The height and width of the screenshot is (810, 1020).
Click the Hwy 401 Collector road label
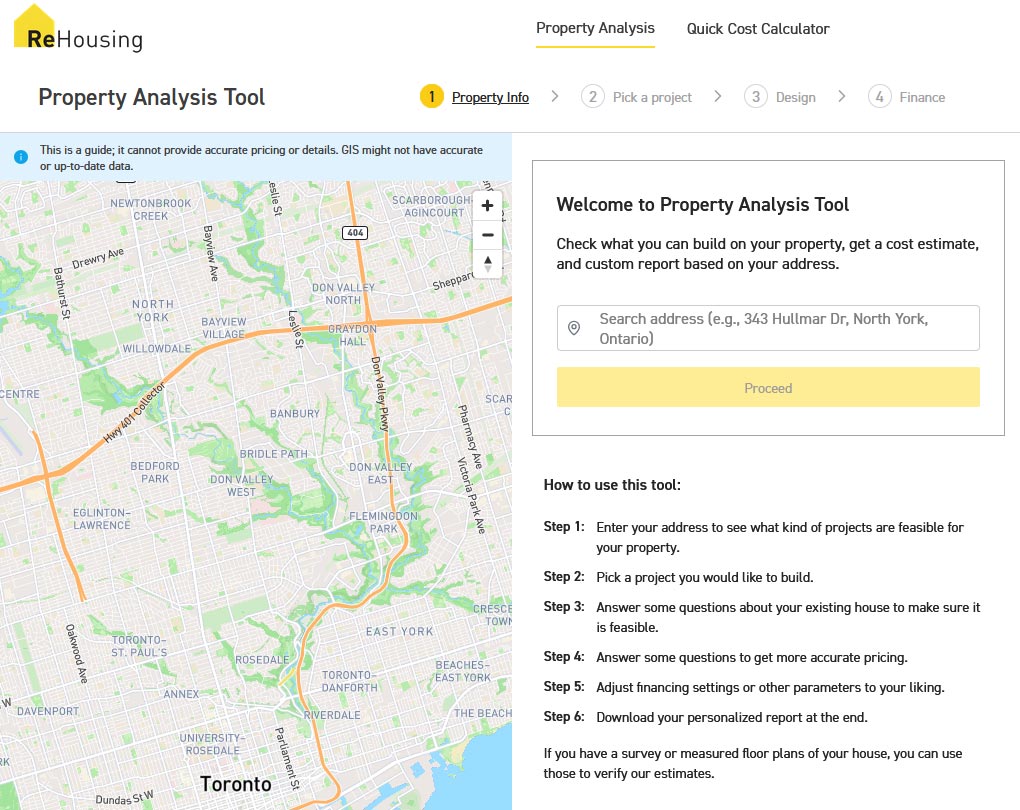coord(135,412)
